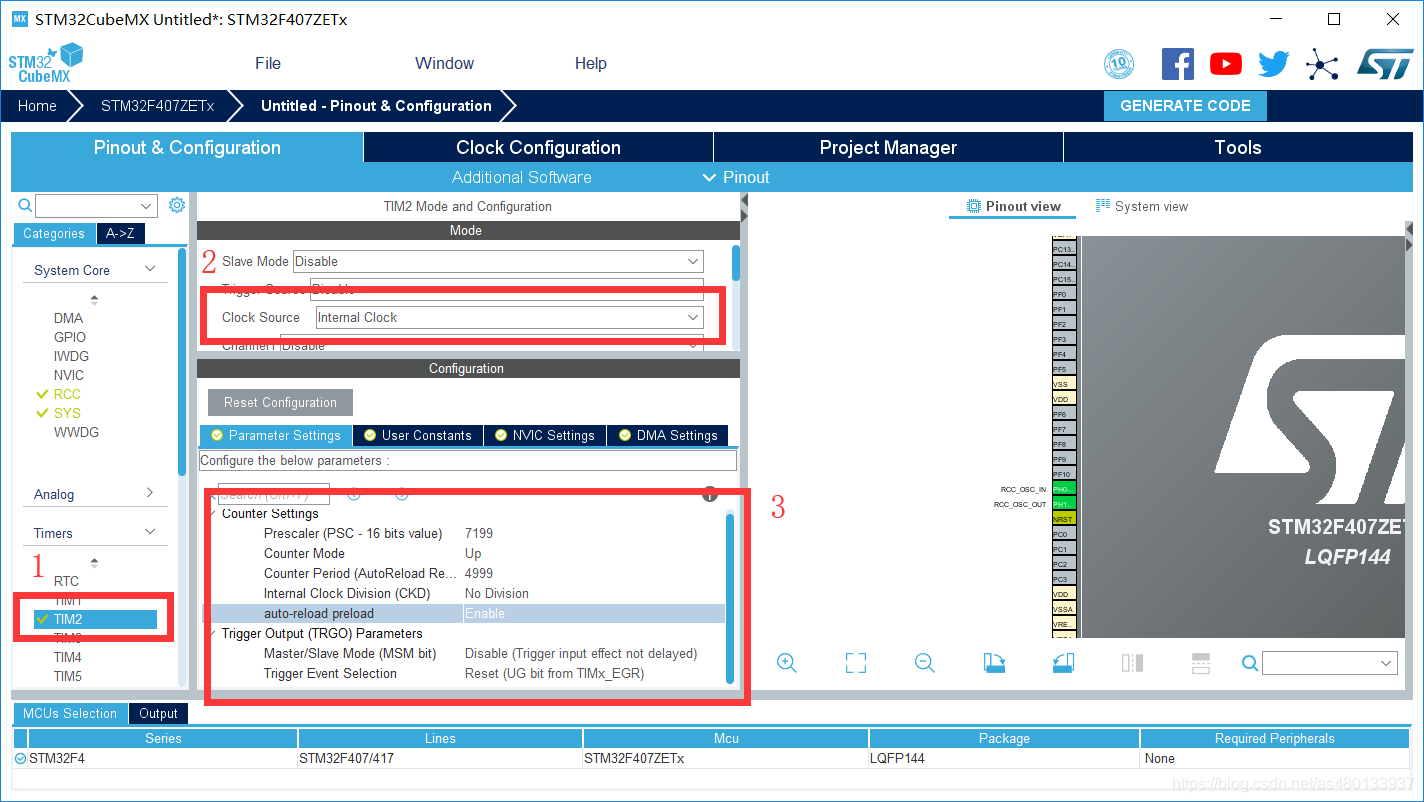Viewport: 1424px width, 802px height.
Task: Open the User Constants tab
Action: (417, 435)
